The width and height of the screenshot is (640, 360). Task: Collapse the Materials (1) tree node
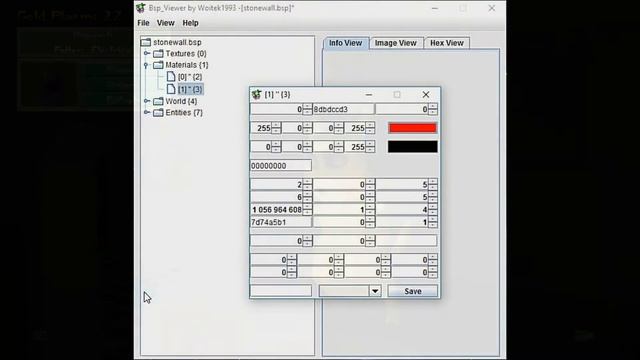point(146,65)
